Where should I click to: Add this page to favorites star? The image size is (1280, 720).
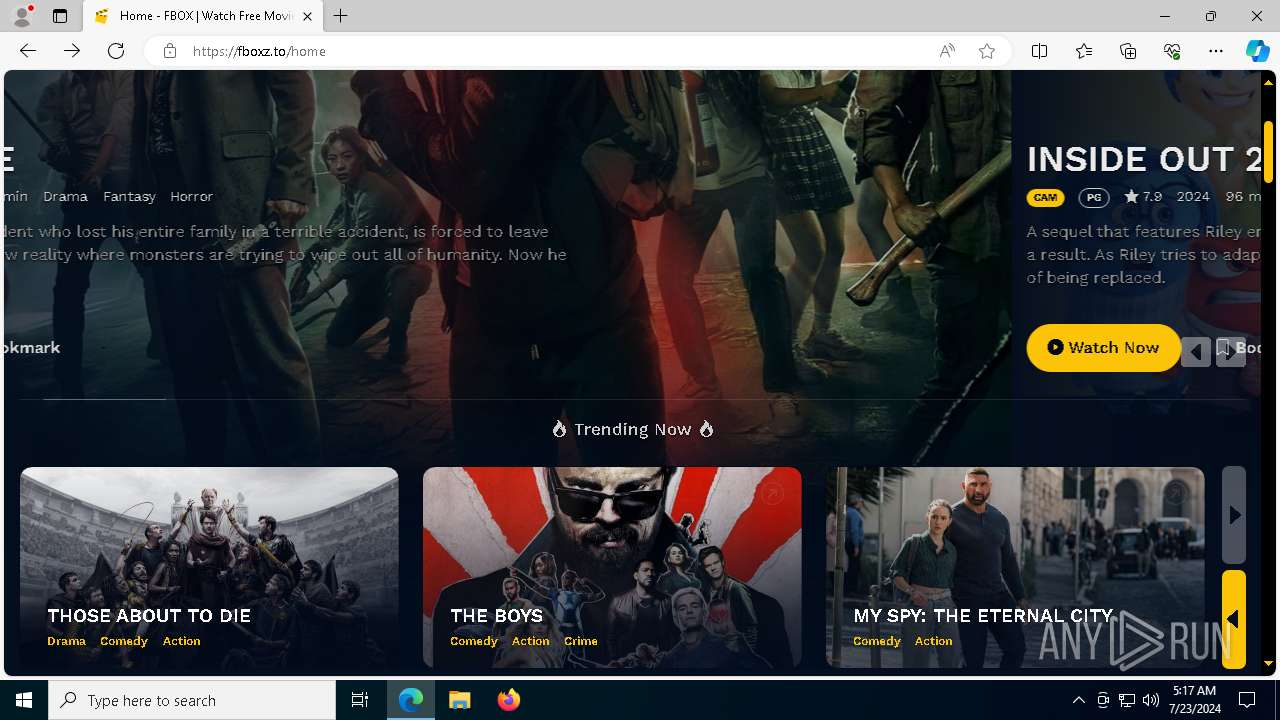(x=987, y=51)
